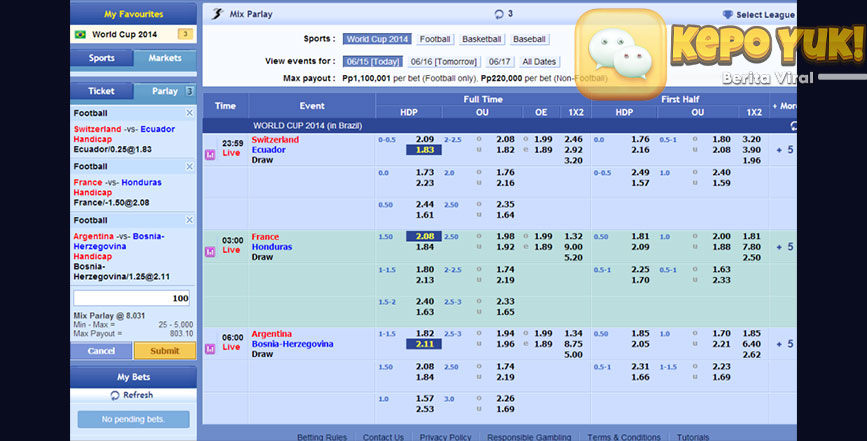Pick Argentina 1X2 full time odds 1.34

point(573,333)
